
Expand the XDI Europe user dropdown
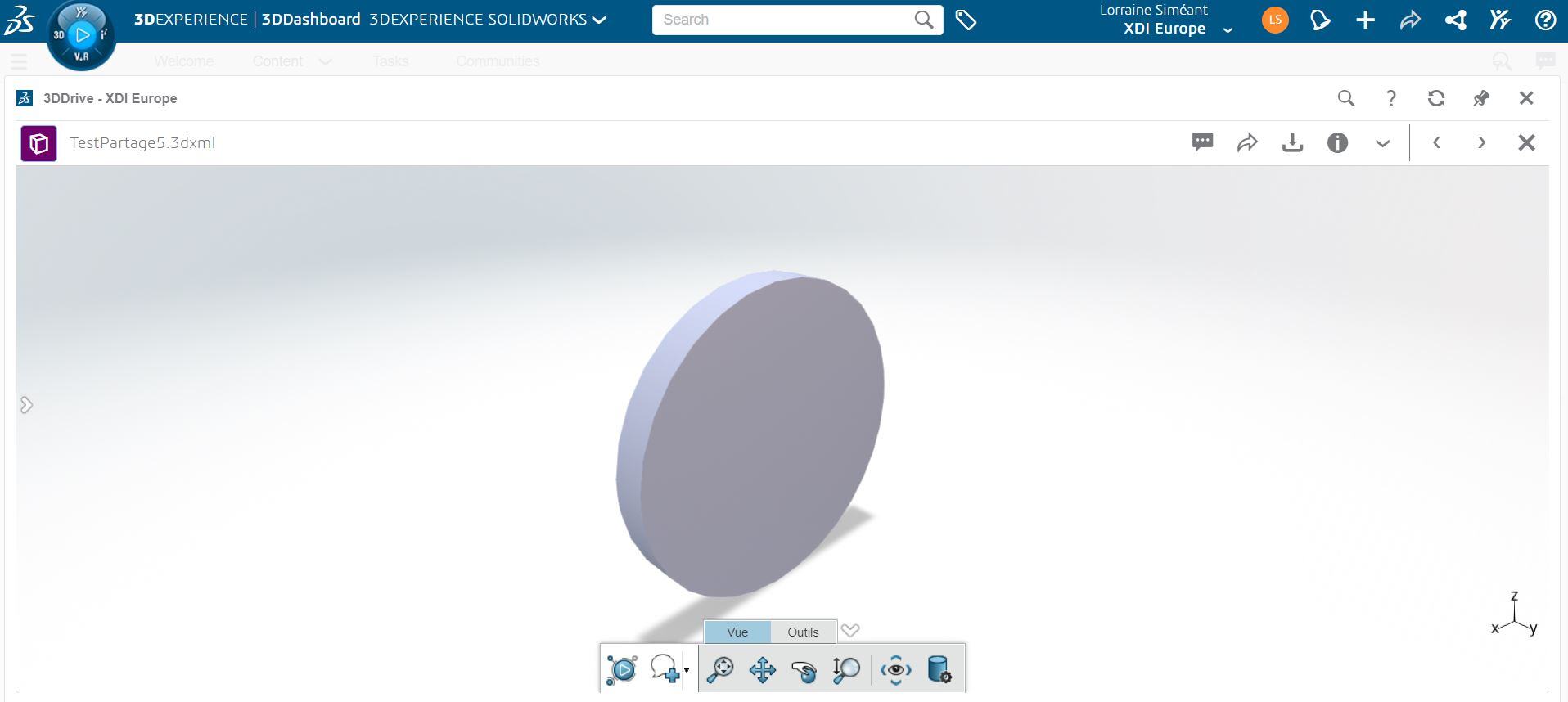click(x=1228, y=30)
